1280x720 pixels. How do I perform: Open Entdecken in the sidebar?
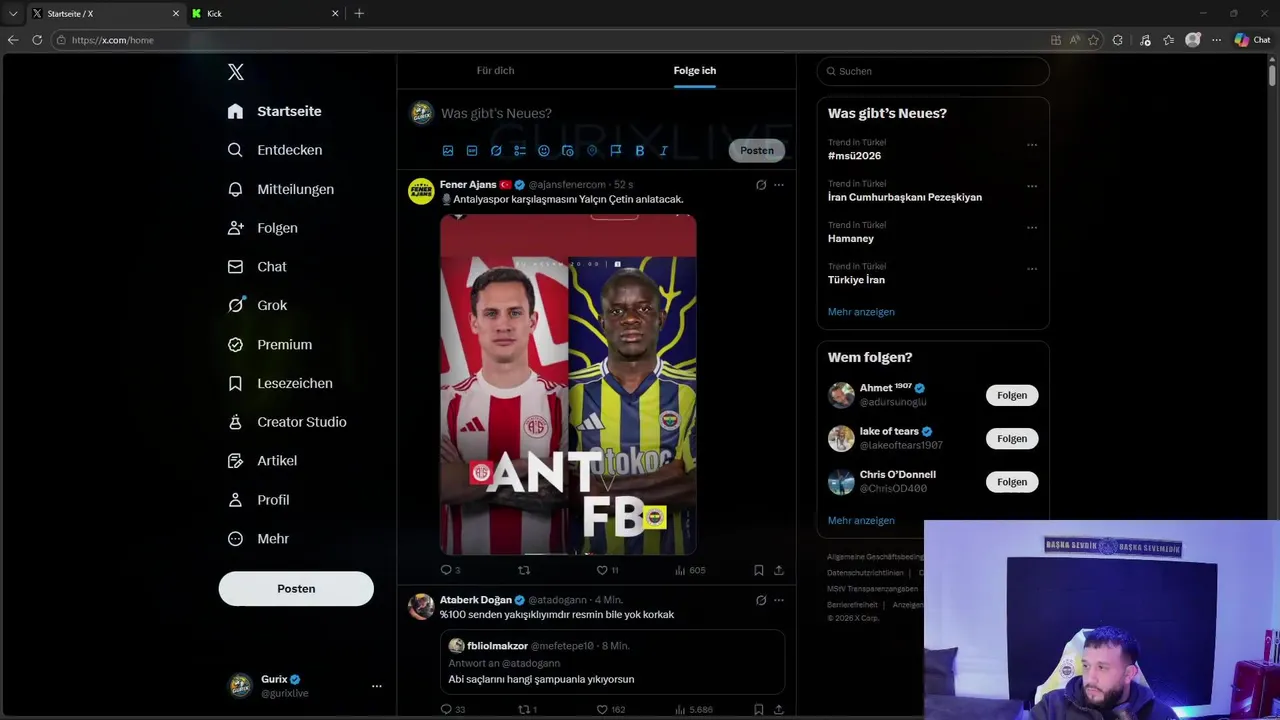274,150
